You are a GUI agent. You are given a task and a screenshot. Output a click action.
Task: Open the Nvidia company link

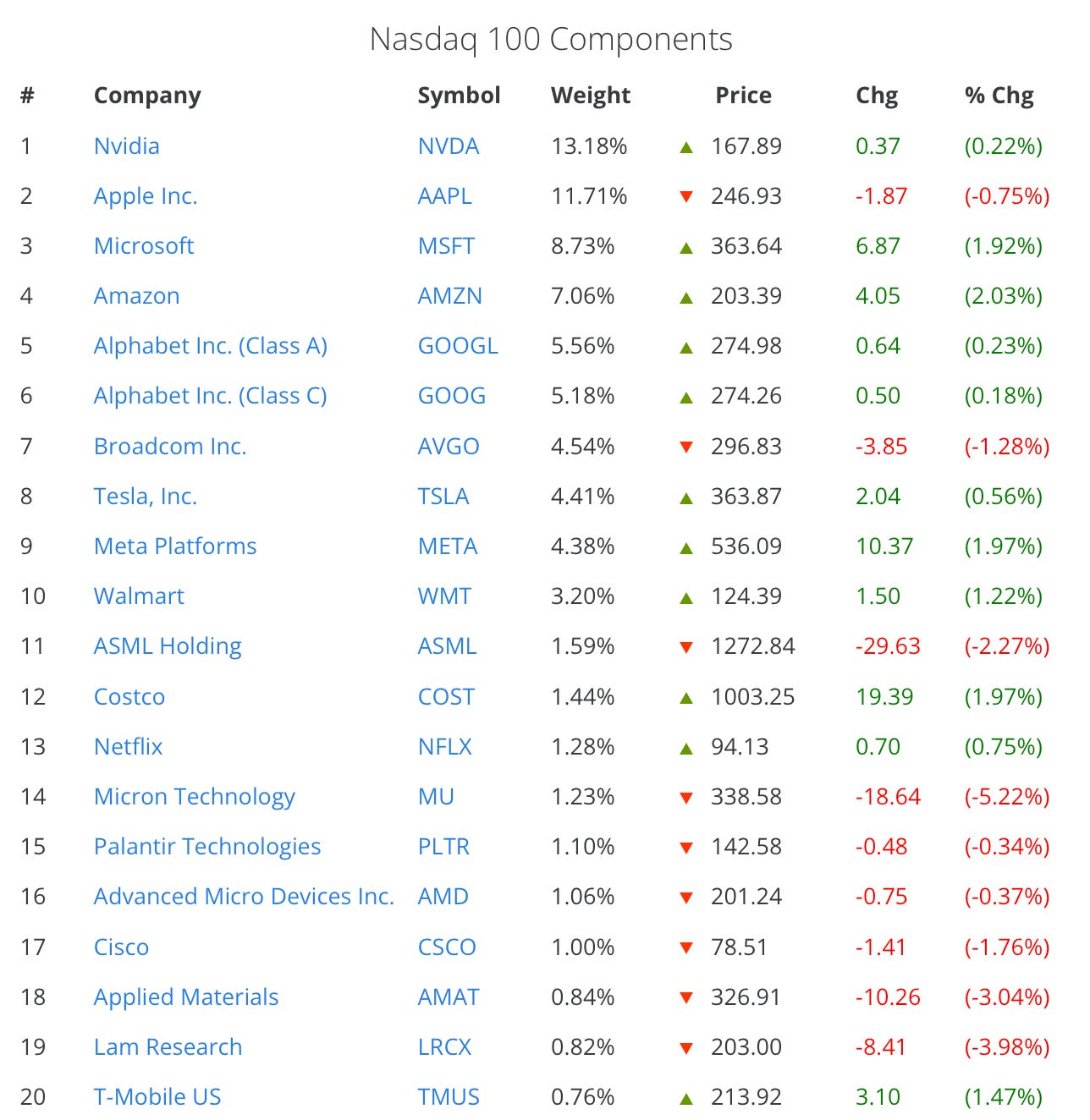126,146
